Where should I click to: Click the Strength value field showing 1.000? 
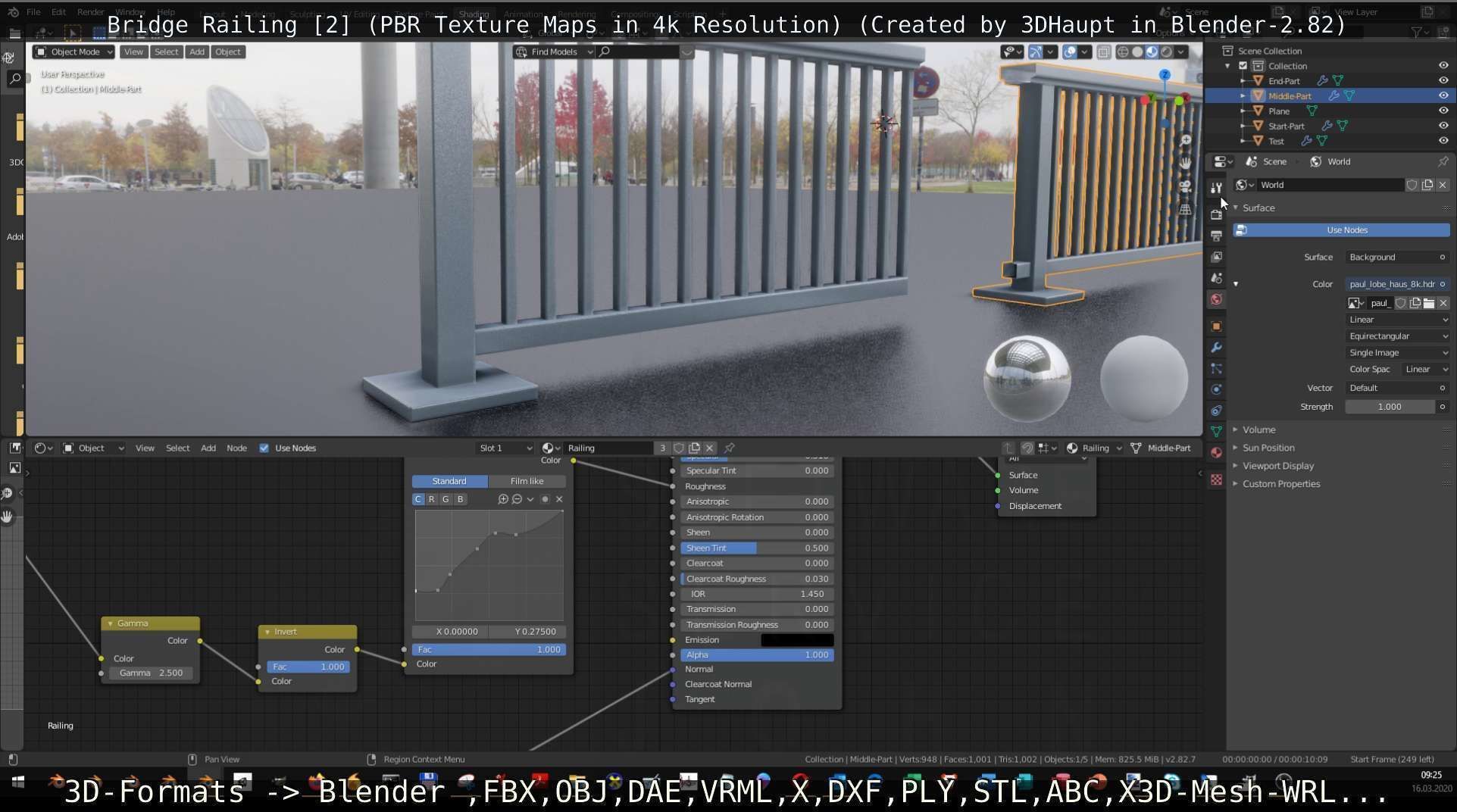(1390, 407)
